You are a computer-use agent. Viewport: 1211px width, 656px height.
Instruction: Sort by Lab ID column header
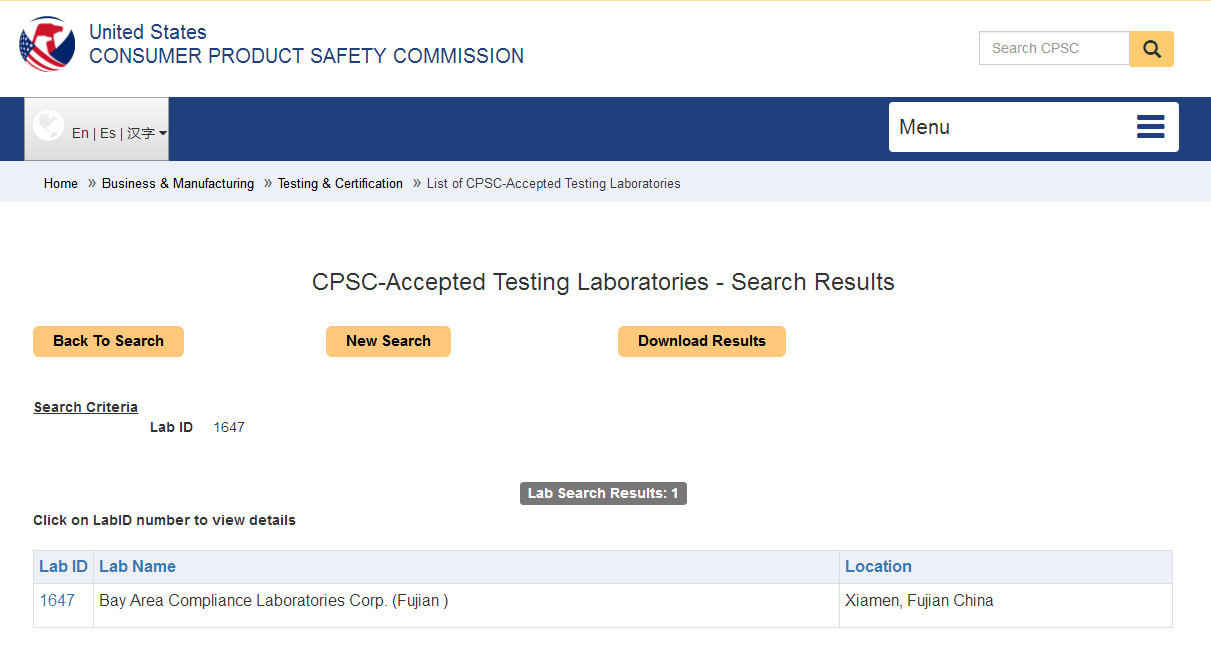point(63,567)
